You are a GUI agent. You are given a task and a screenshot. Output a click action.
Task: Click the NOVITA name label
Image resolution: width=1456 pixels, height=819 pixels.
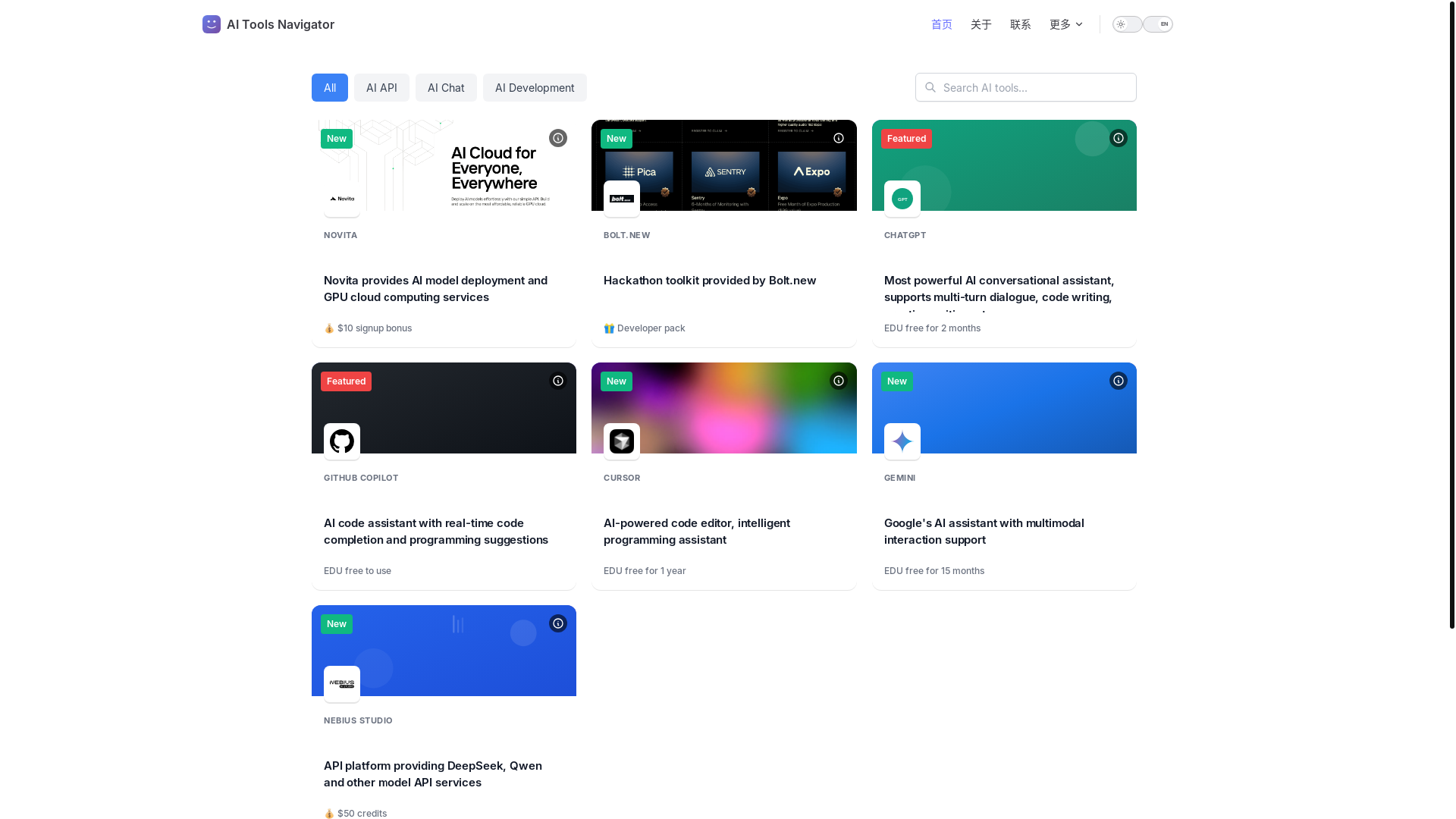[x=340, y=235]
